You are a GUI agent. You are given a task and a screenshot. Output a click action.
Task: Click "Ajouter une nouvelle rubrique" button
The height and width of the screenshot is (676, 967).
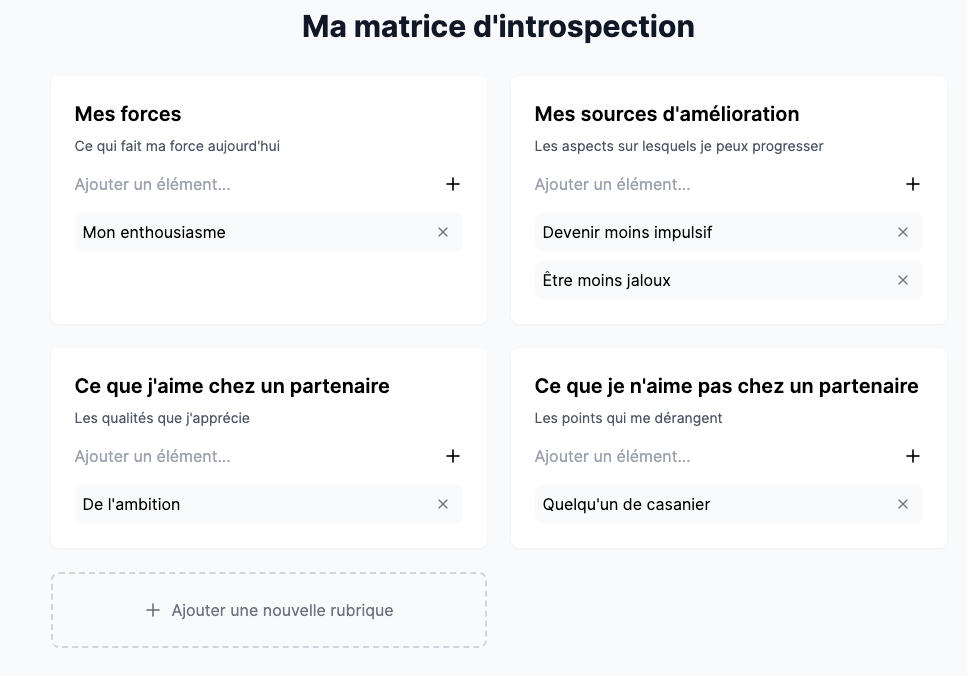[x=269, y=610]
